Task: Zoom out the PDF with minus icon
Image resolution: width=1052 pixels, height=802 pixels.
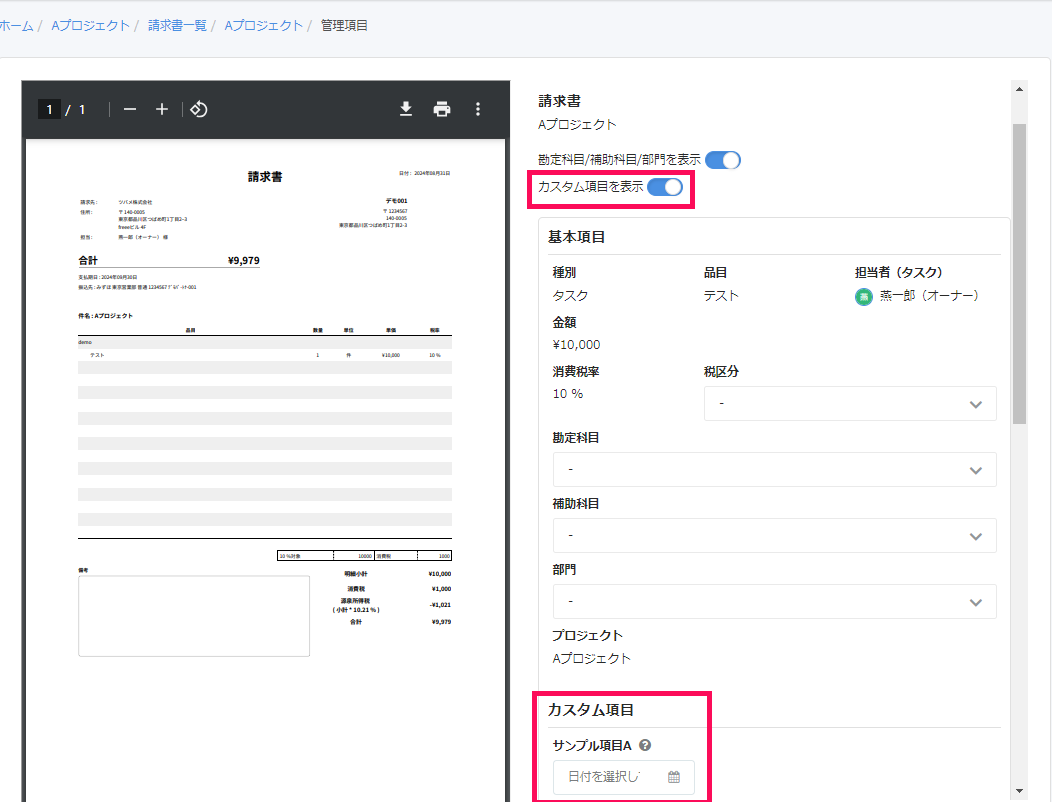Action: pyautogui.click(x=129, y=109)
